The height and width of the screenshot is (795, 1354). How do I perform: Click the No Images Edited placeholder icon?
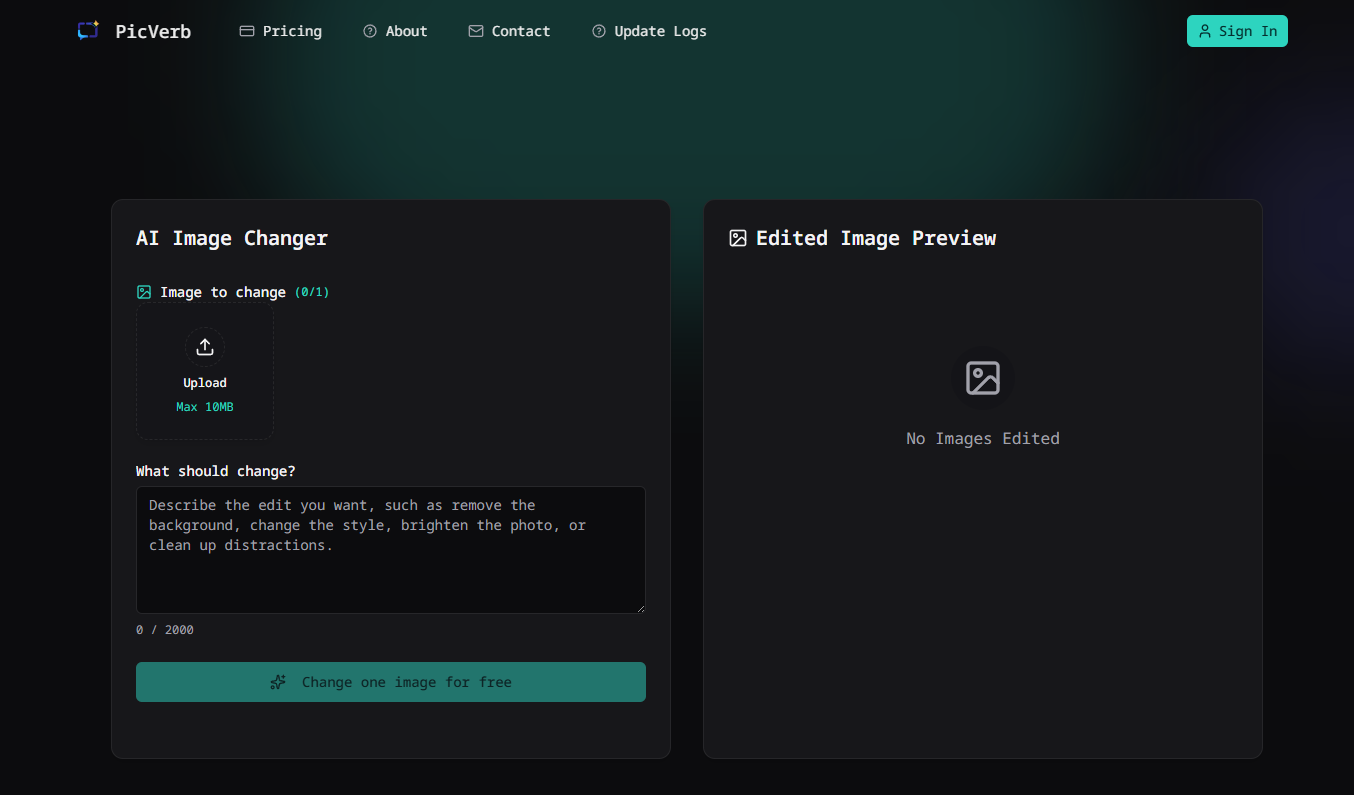click(983, 378)
